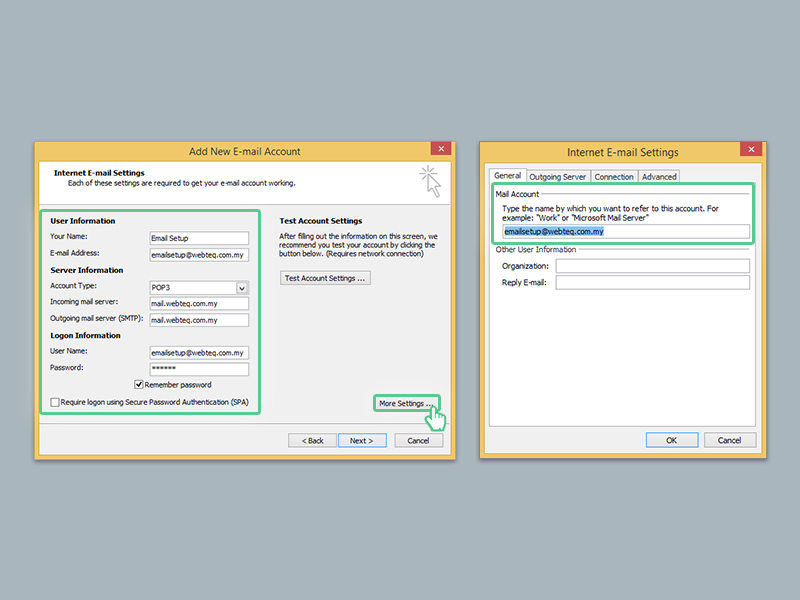Select the Incoming mail server field

pyautogui.click(x=199, y=304)
